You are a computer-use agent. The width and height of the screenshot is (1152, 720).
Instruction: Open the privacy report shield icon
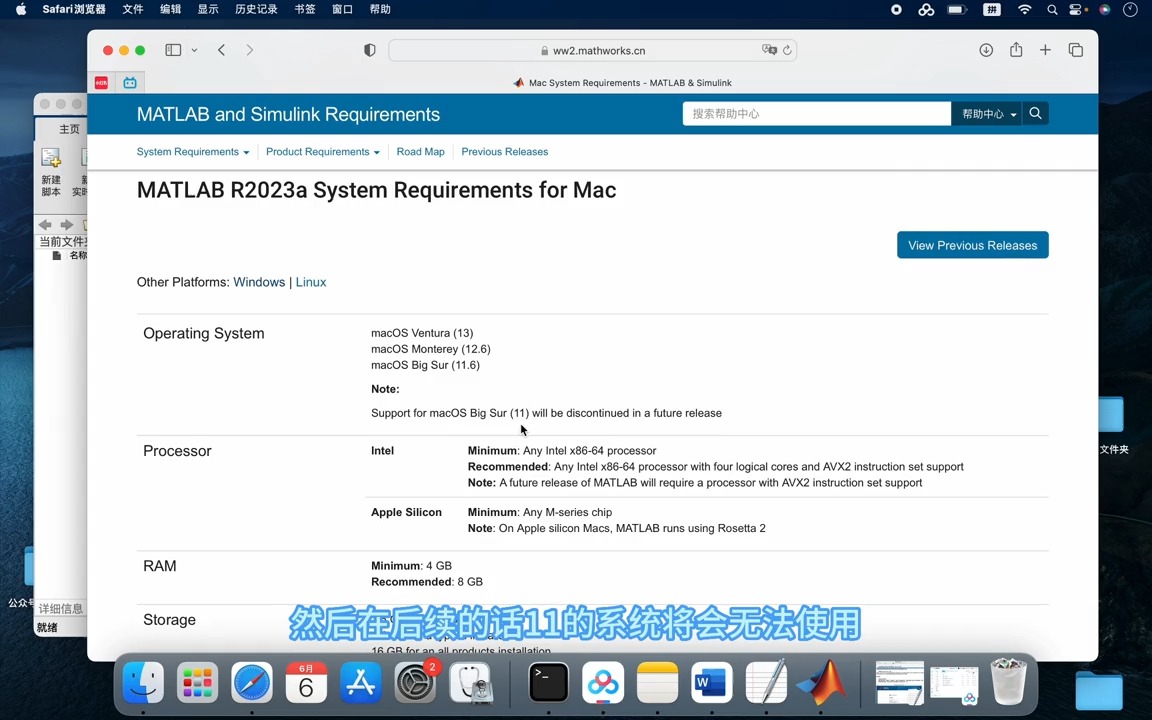click(x=370, y=50)
